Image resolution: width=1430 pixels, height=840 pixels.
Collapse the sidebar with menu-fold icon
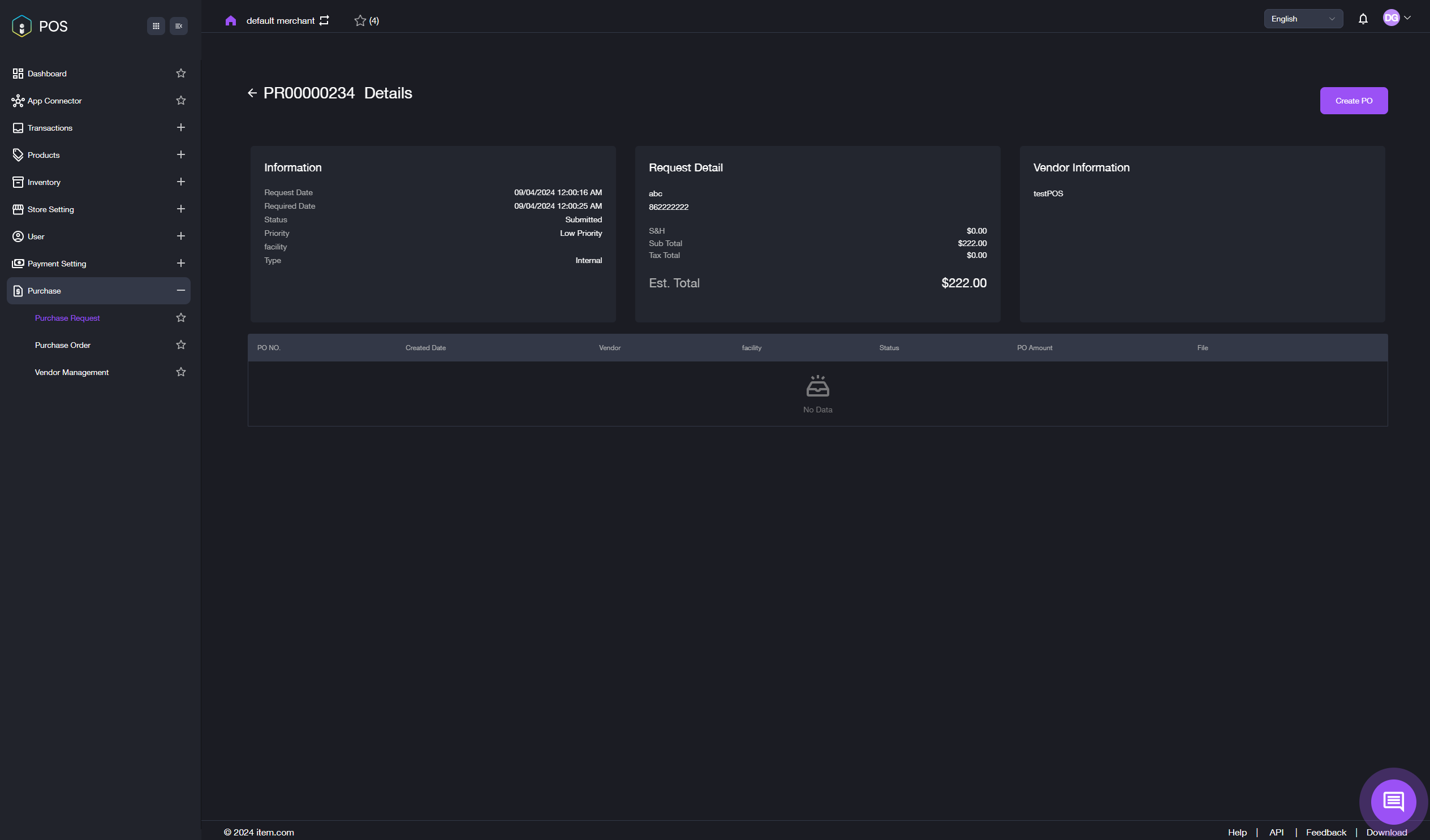tap(179, 26)
